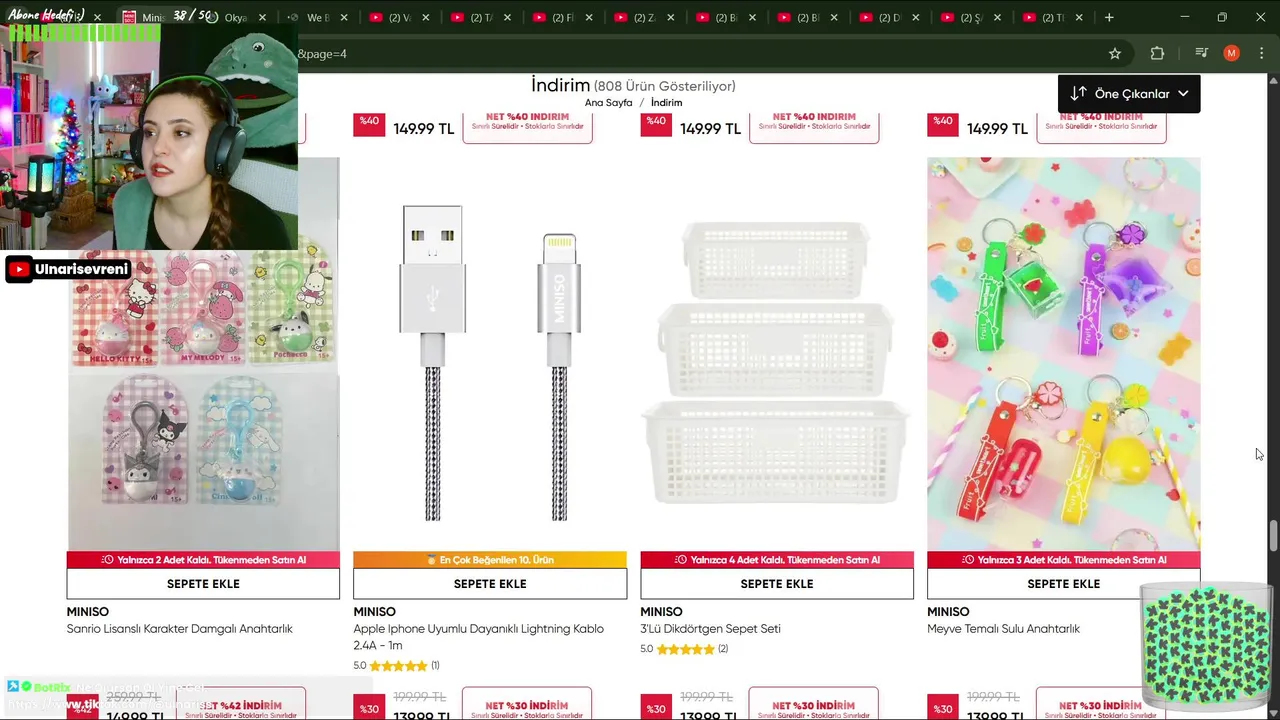Screen dimensions: 1280x720
Task: Add 3'lü Dikdörtgen Sepet Seti to cart
Action: pos(777,584)
